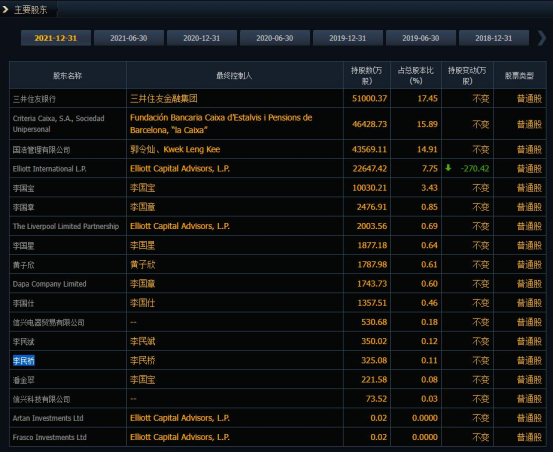
Task: View the 2020-06-30 shareholder data
Action: point(275,38)
